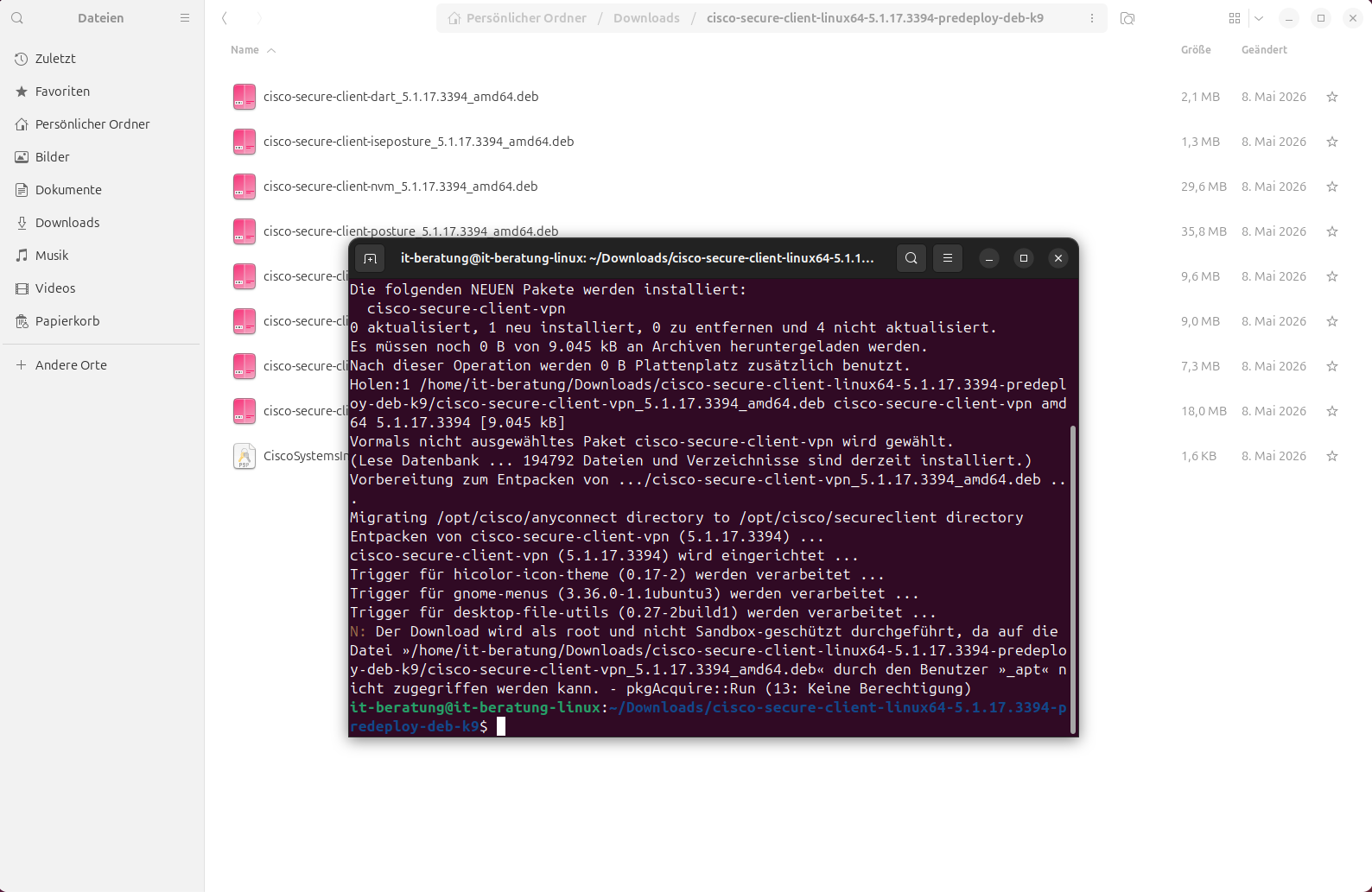Viewport: 1372px width, 892px height.
Task: Star the nvm_5.1.17.3394 deb file
Action: pos(1332,187)
